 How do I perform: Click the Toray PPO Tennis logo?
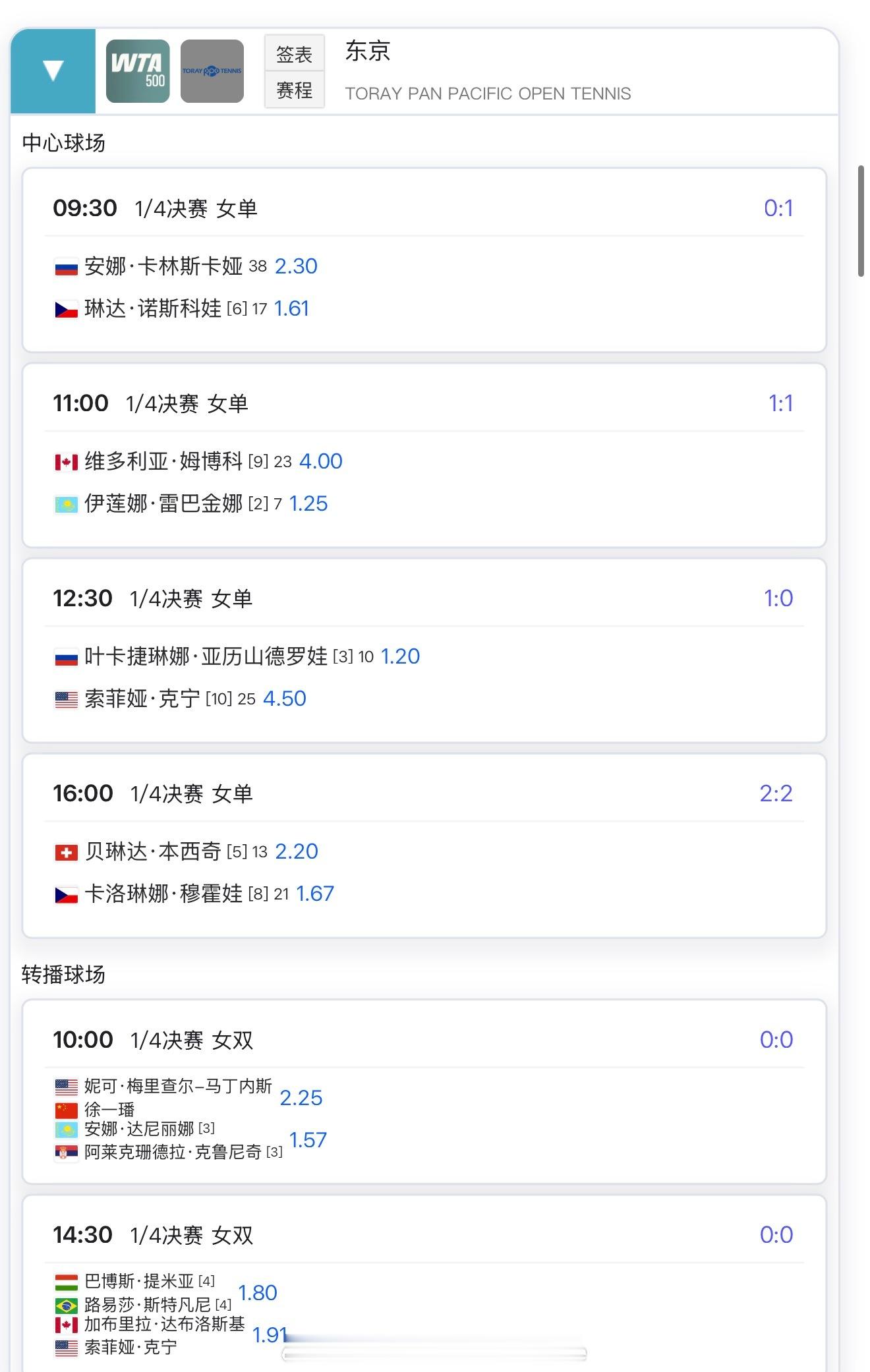pos(212,71)
